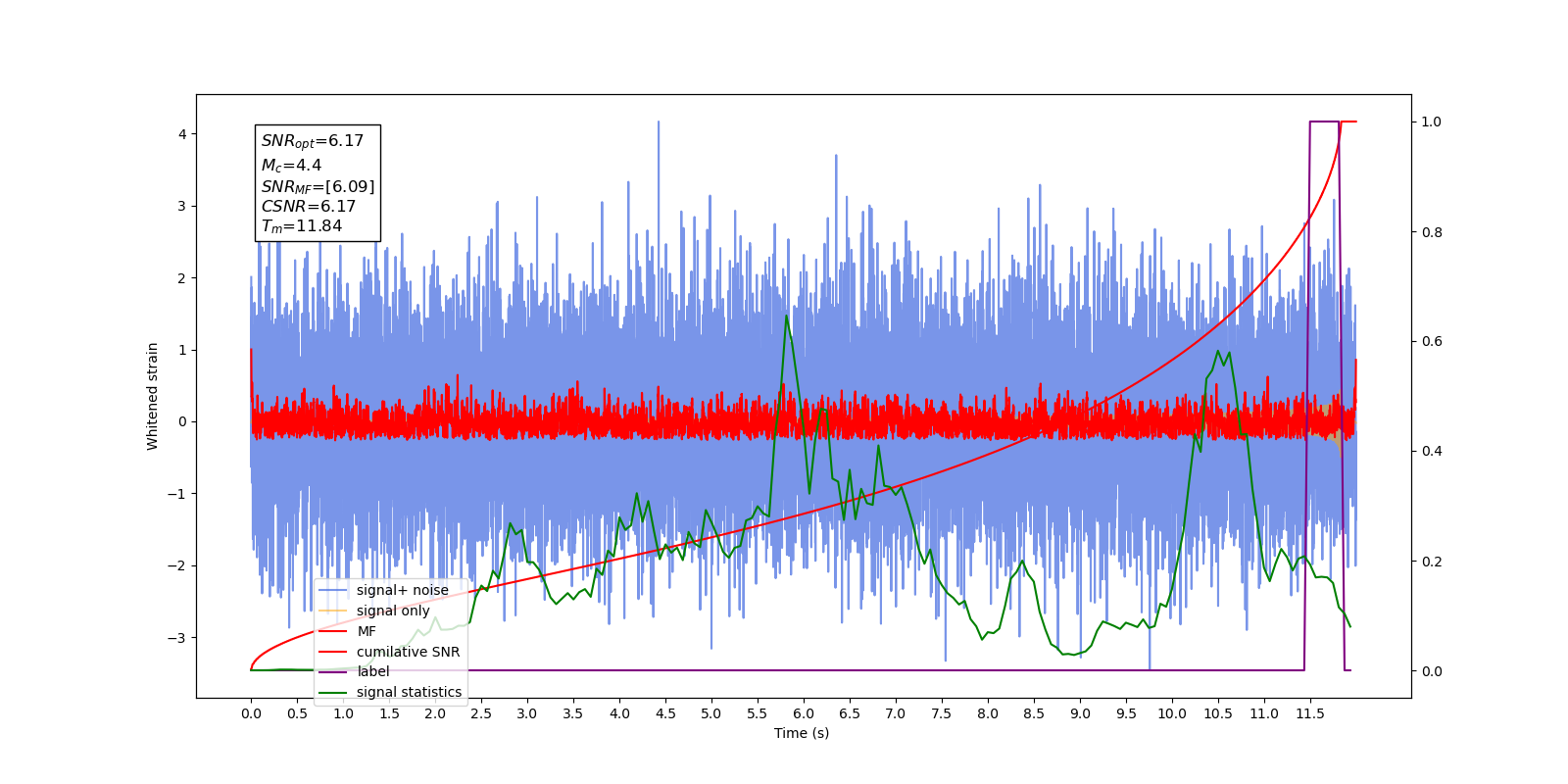Click the 'cumilative SNR' legend entry

pos(408,652)
